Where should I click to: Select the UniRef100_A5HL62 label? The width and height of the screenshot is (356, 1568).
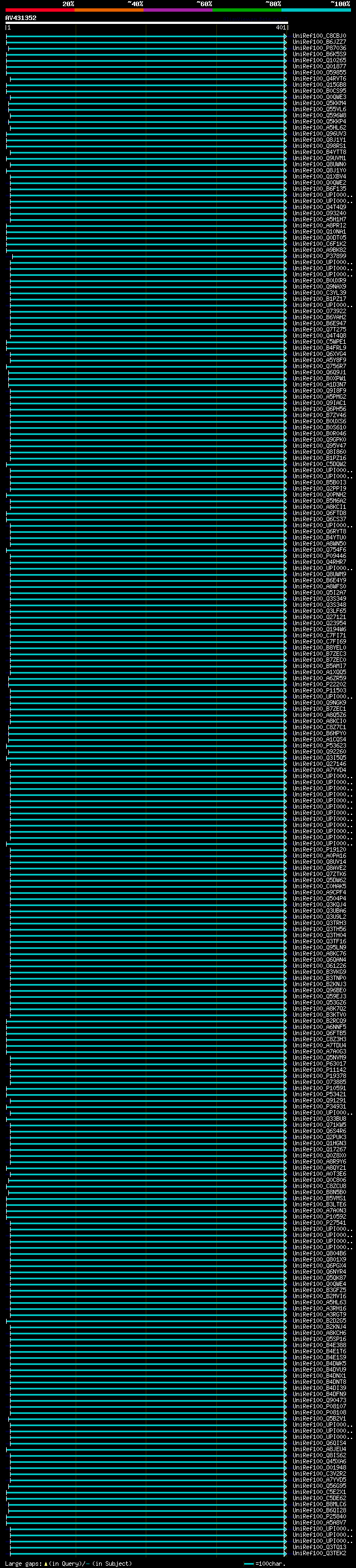[319, 128]
